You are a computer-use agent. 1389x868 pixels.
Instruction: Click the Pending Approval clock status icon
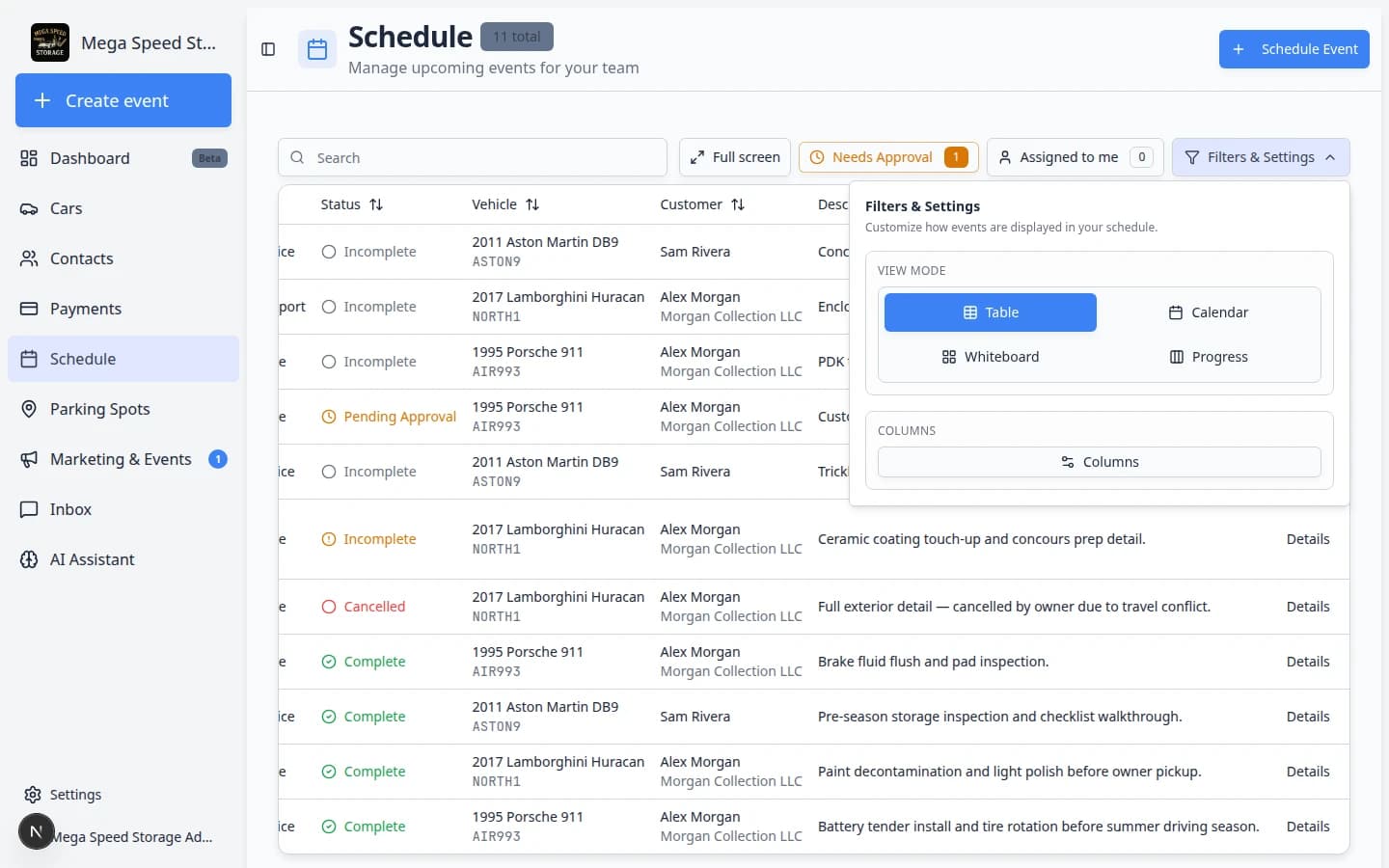(x=329, y=417)
